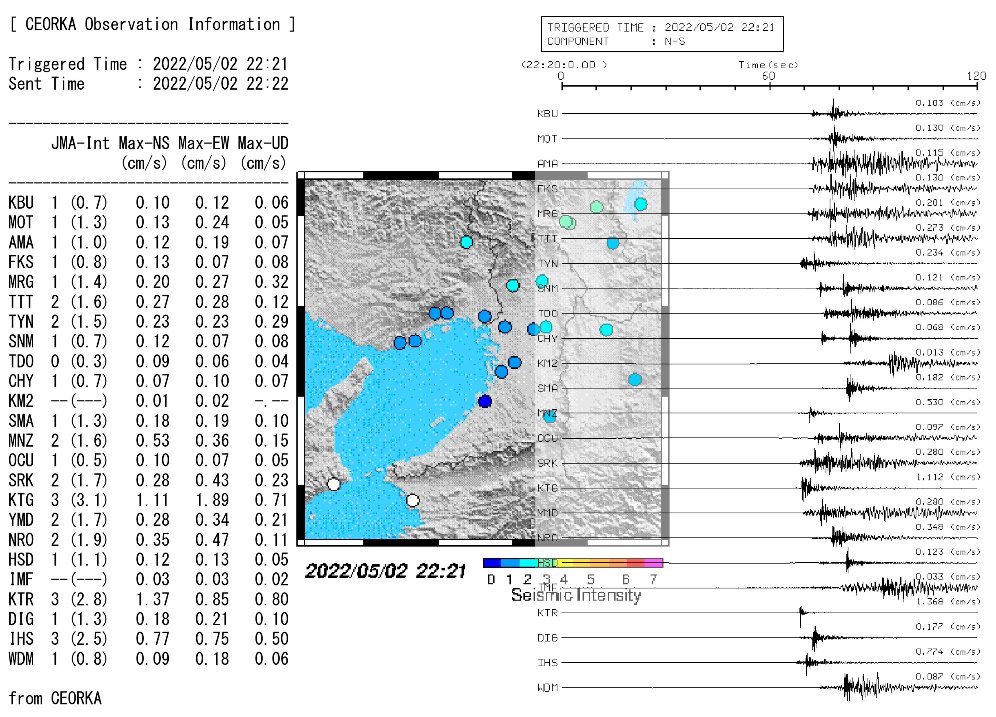Select the KM2 station code in the data table

(21, 401)
